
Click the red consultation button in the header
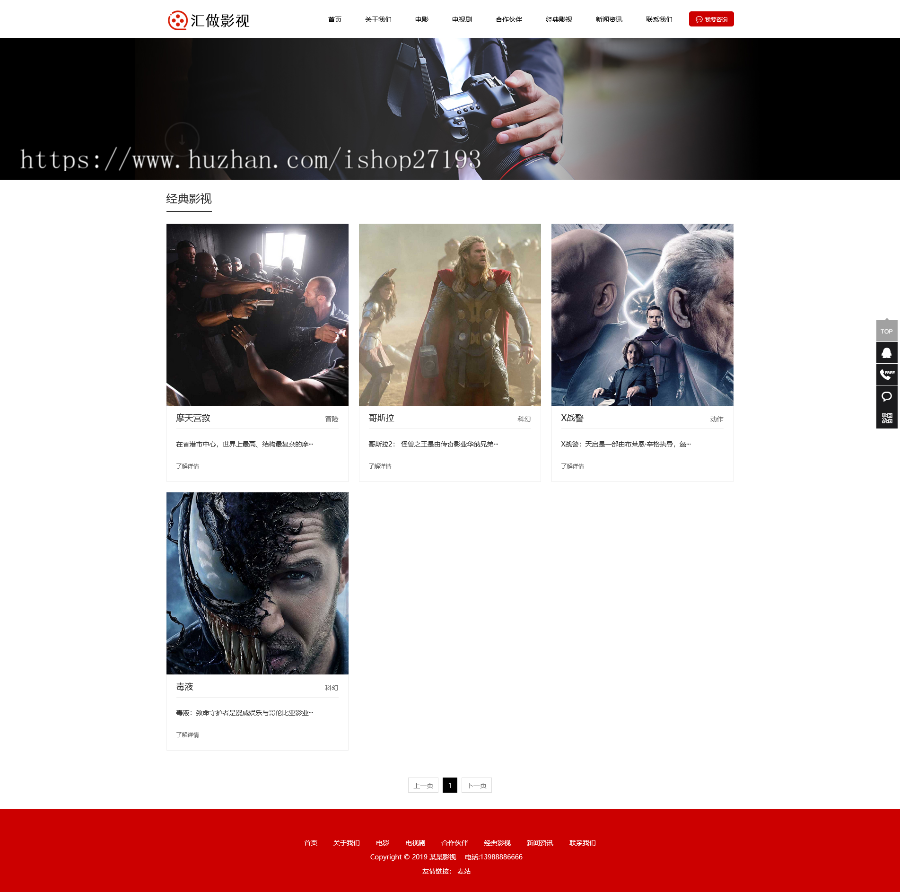click(x=711, y=19)
